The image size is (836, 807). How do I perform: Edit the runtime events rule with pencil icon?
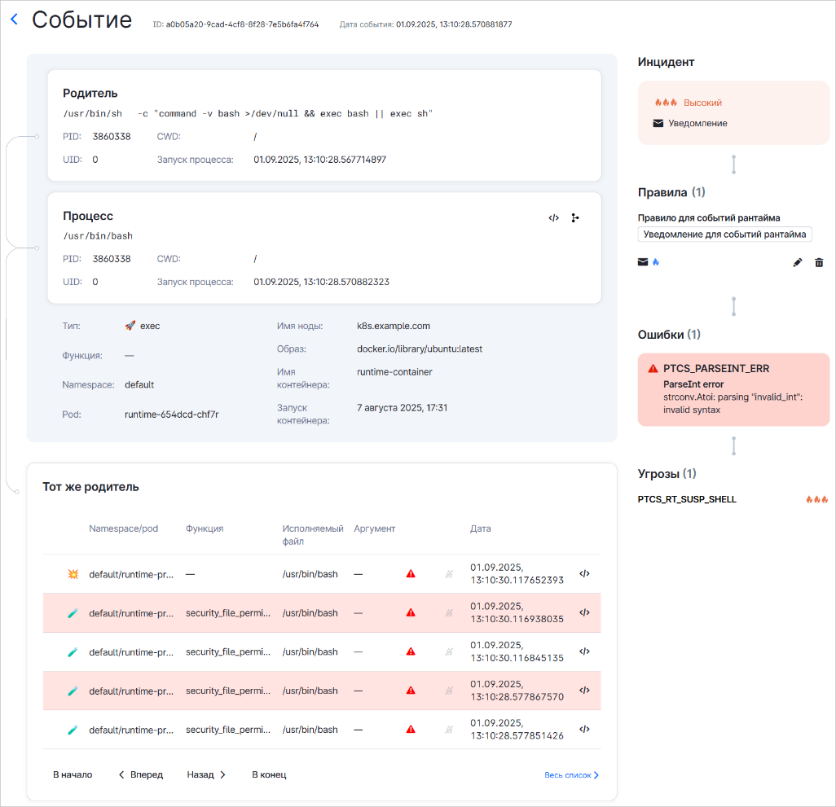coord(797,262)
